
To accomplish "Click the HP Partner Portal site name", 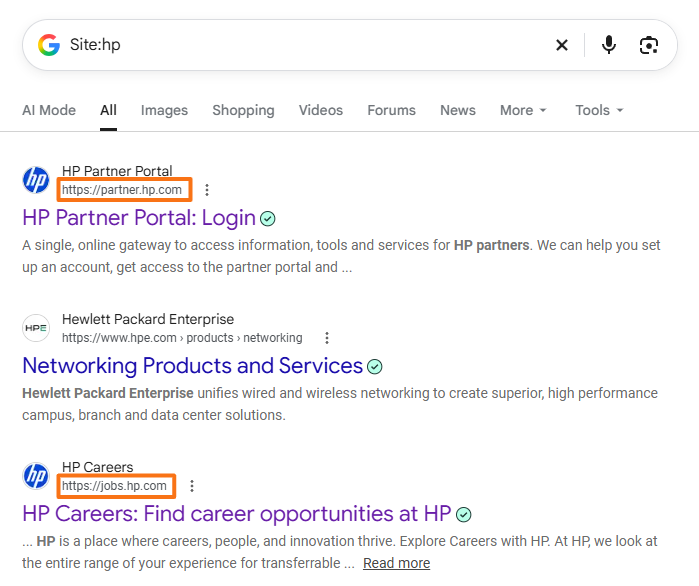I will (117, 171).
